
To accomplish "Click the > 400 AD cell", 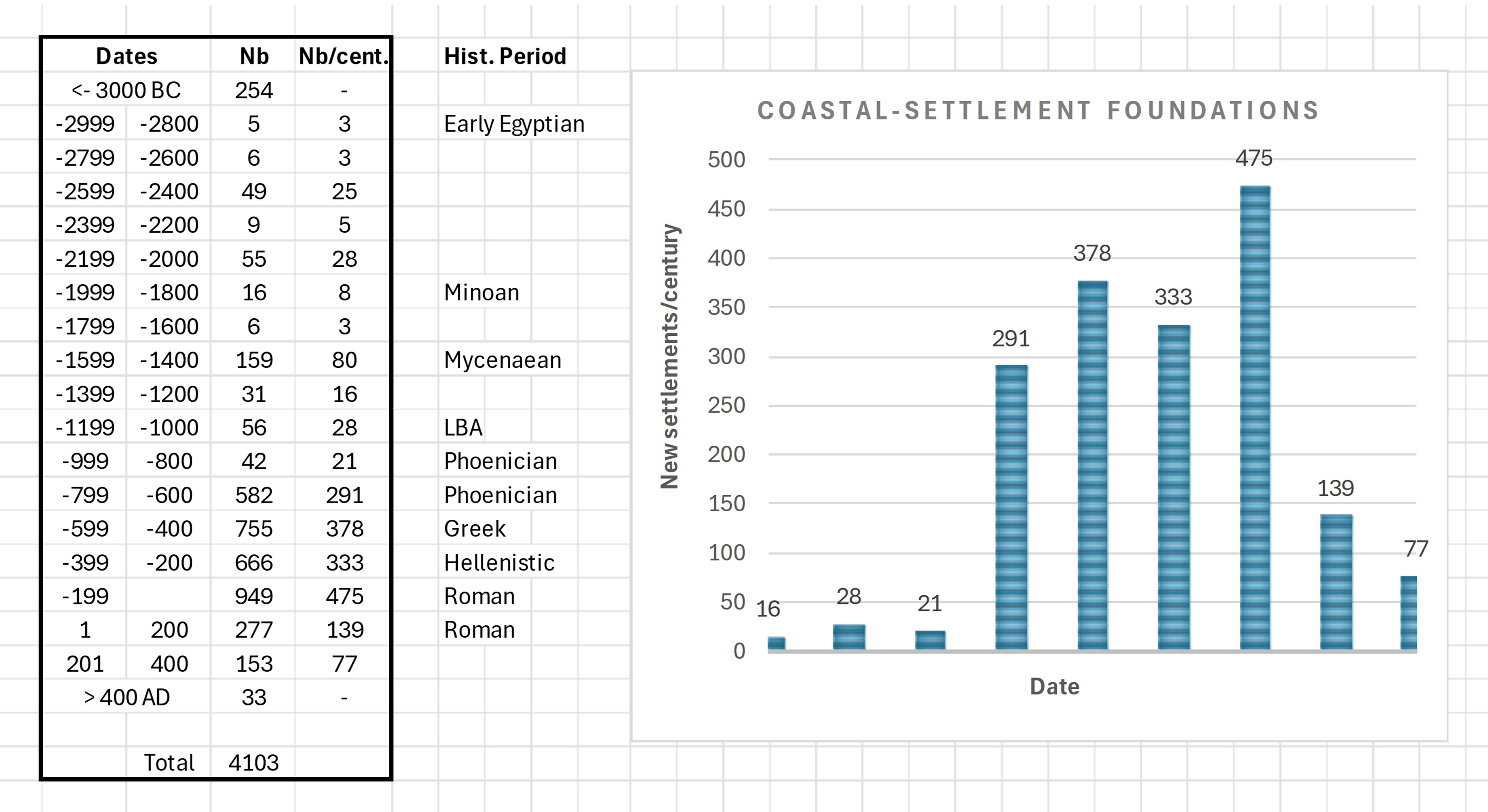I will point(126,697).
